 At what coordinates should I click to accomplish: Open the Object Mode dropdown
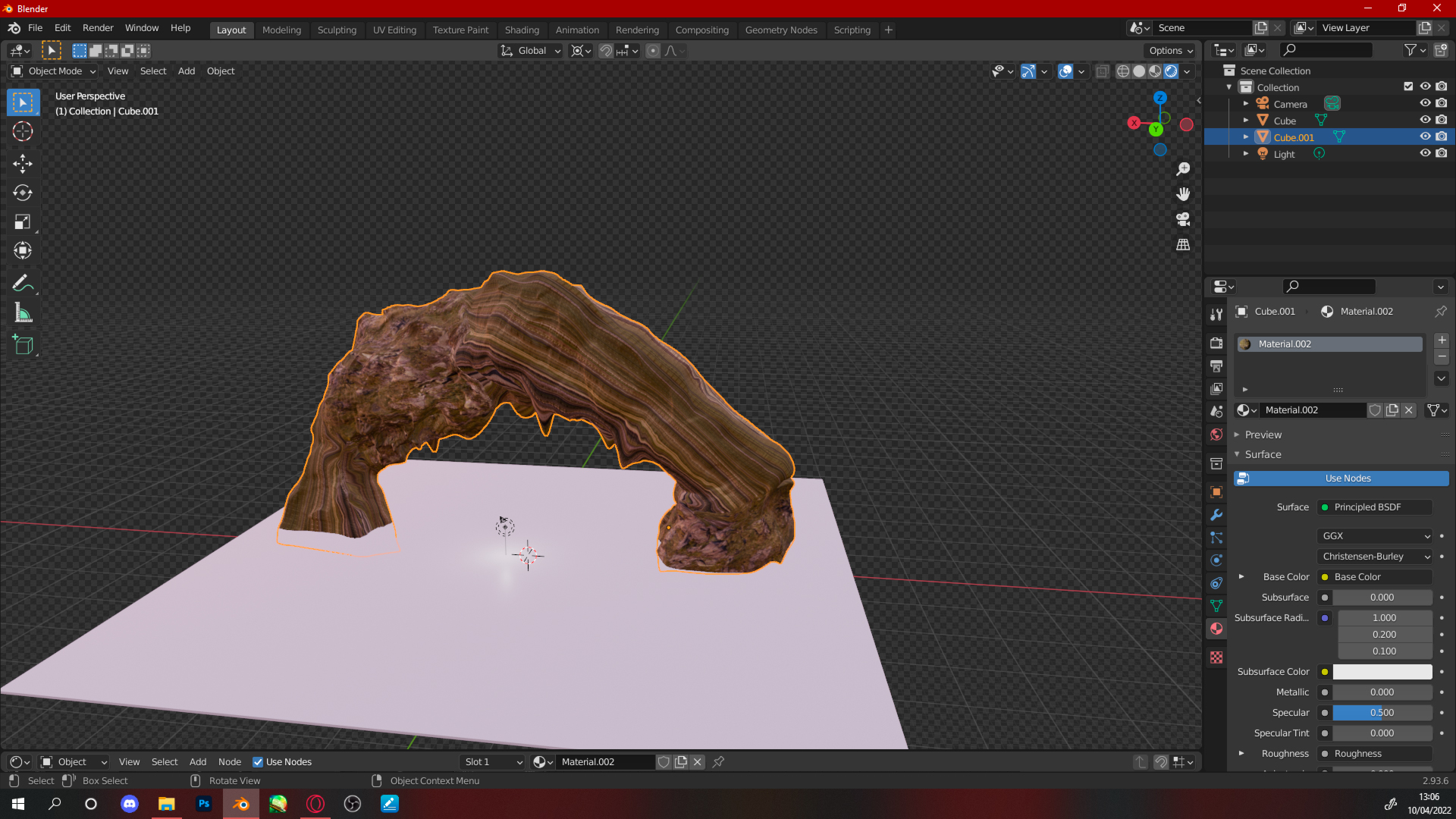point(55,71)
